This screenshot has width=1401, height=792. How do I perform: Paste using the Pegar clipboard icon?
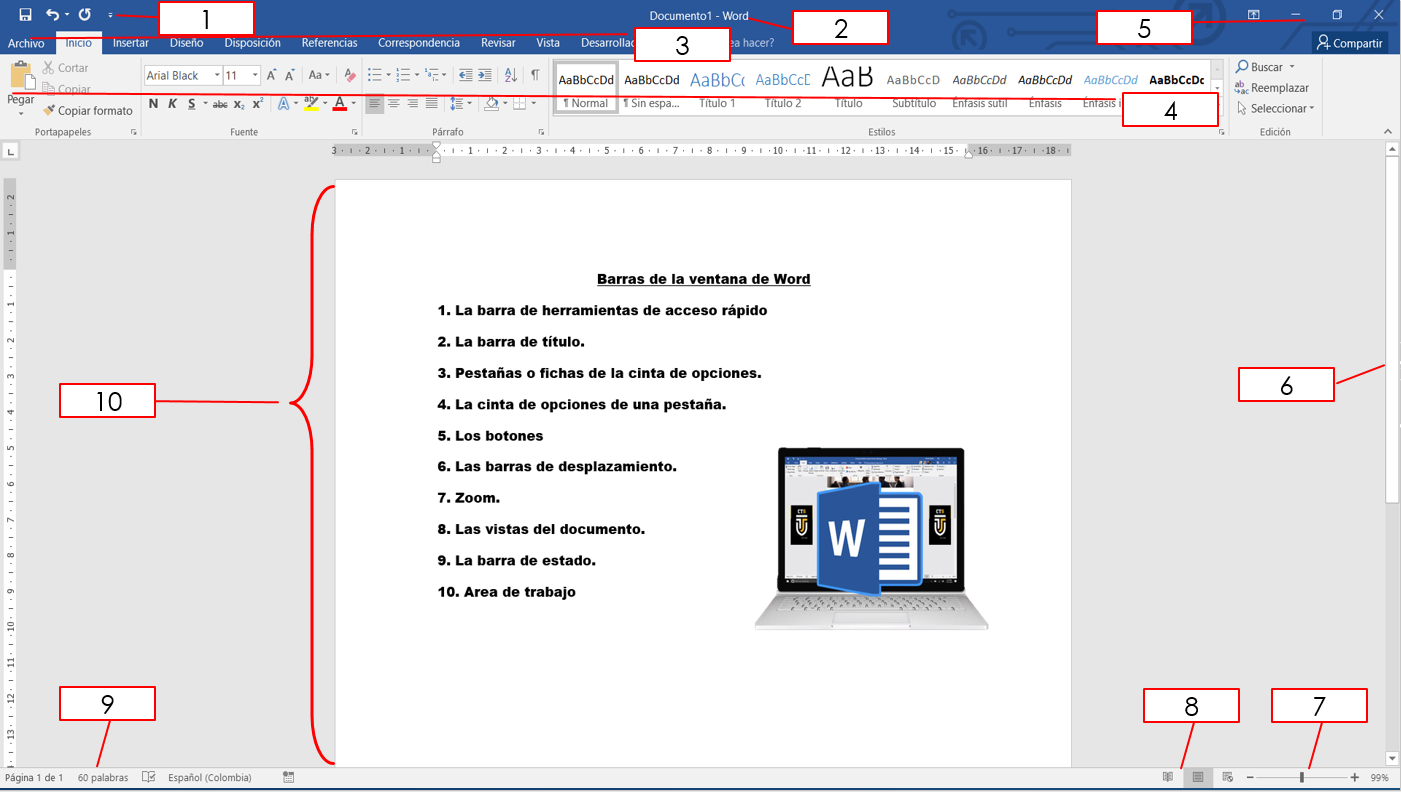tap(21, 76)
